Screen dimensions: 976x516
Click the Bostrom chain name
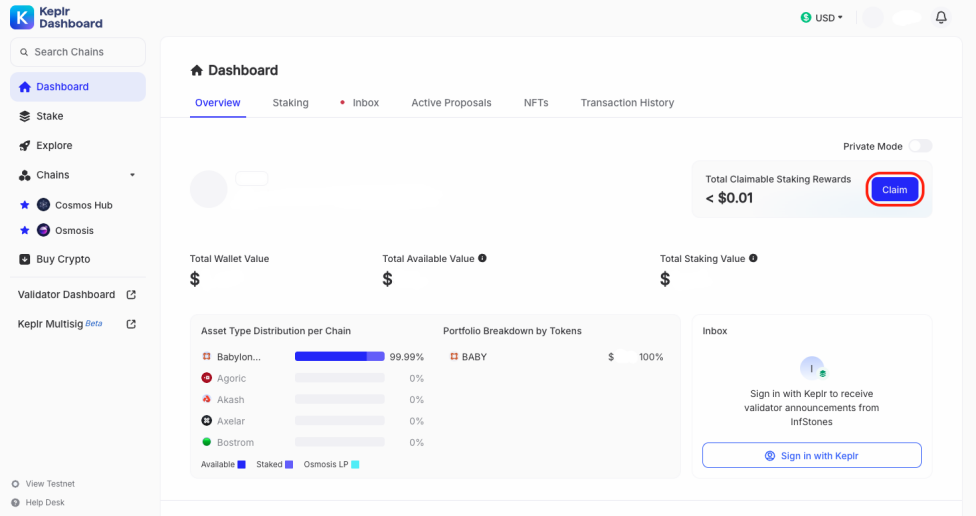tap(235, 443)
